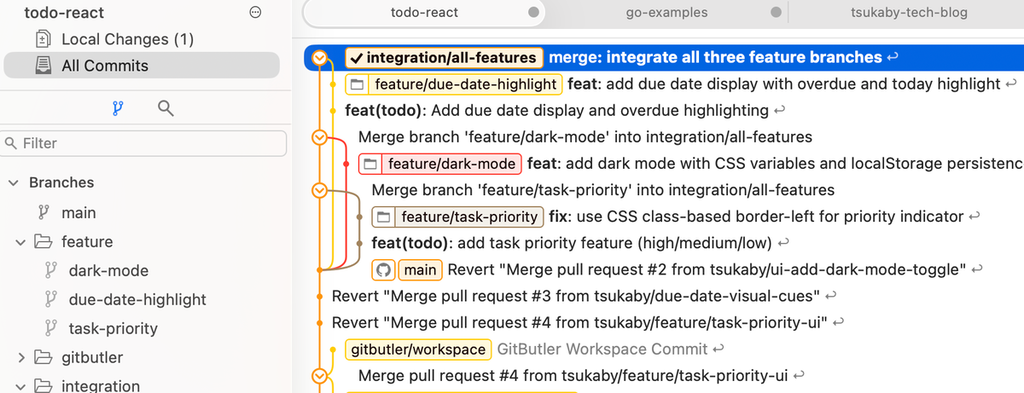Select commit 'merge: integrate all three feature branches'

pos(715,57)
